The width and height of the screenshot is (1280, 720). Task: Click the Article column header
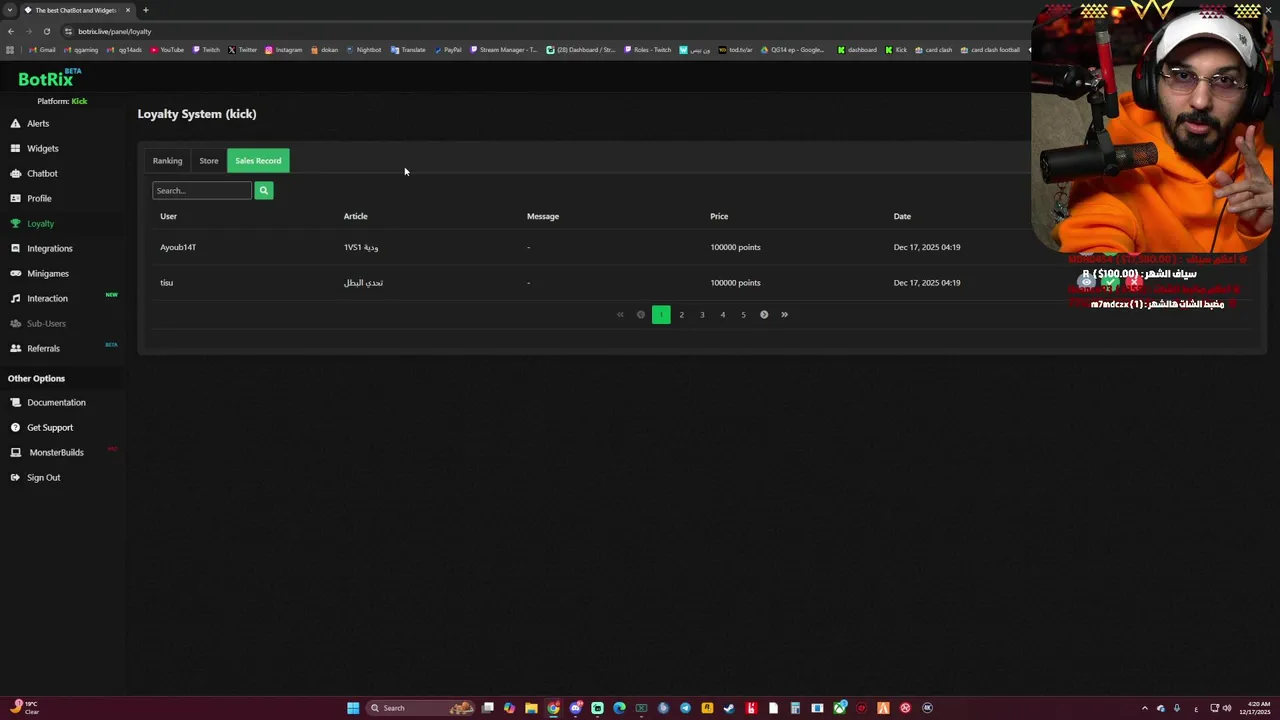point(355,216)
